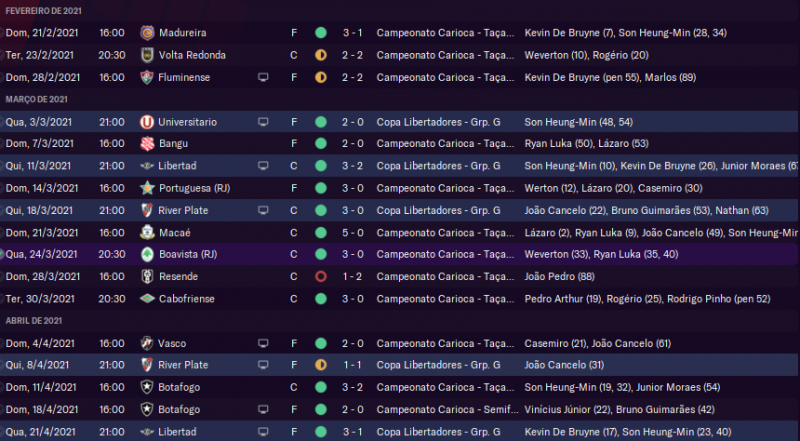Image resolution: width=800 pixels, height=441 pixels.
Task: Click the green win indicator for Macaé match
Action: [320, 231]
